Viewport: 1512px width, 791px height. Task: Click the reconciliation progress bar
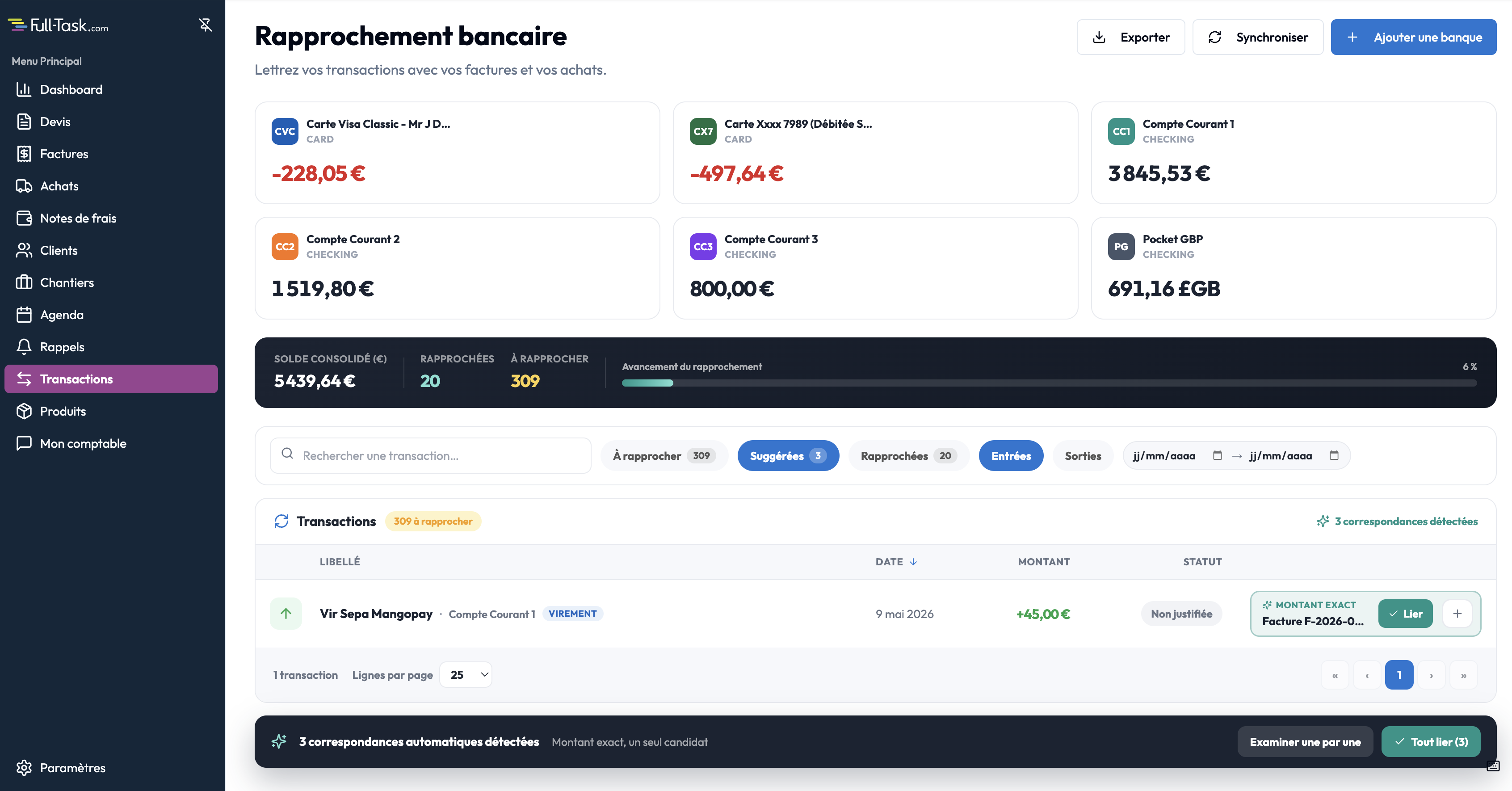[x=1049, y=383]
